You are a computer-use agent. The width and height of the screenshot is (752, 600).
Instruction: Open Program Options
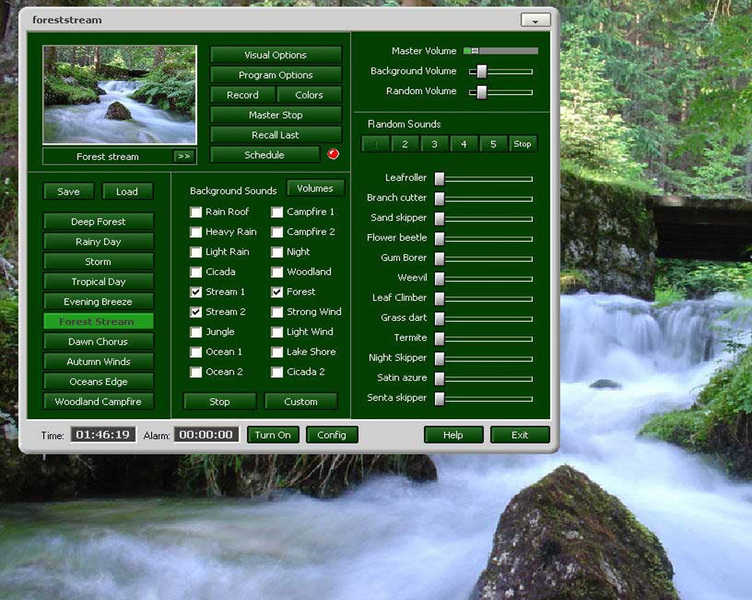[276, 75]
